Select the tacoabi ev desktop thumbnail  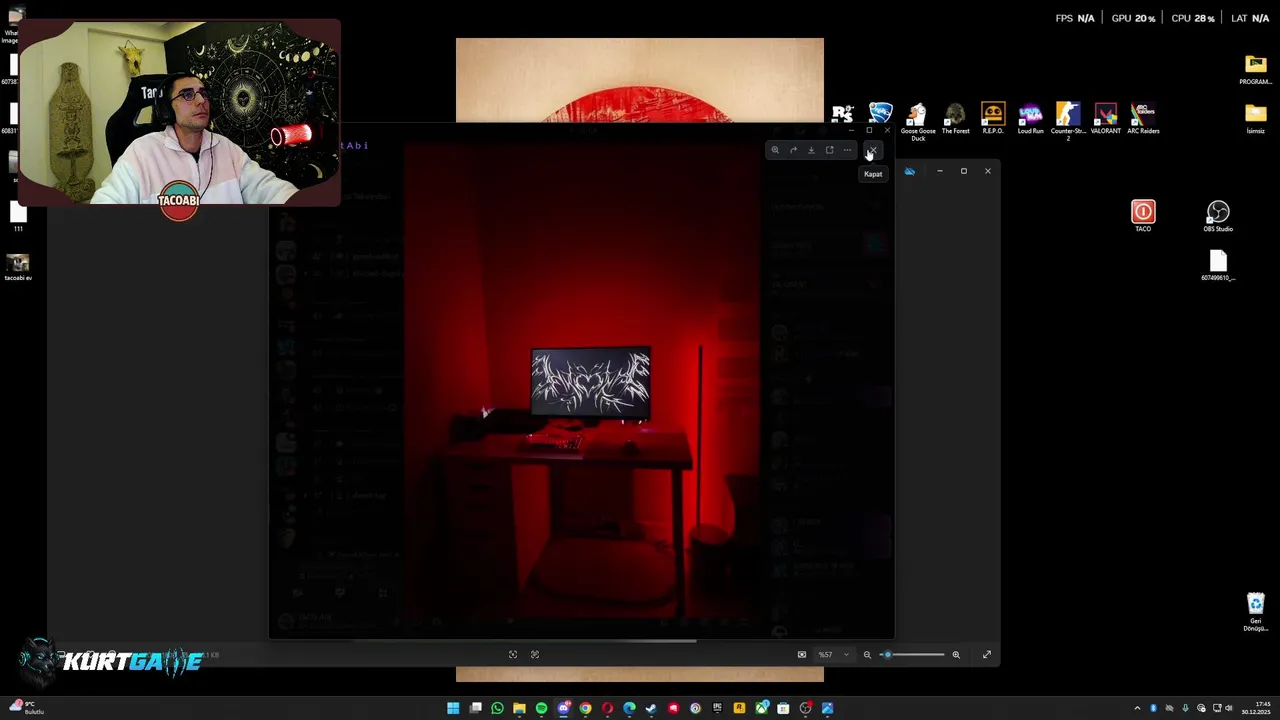(17, 266)
